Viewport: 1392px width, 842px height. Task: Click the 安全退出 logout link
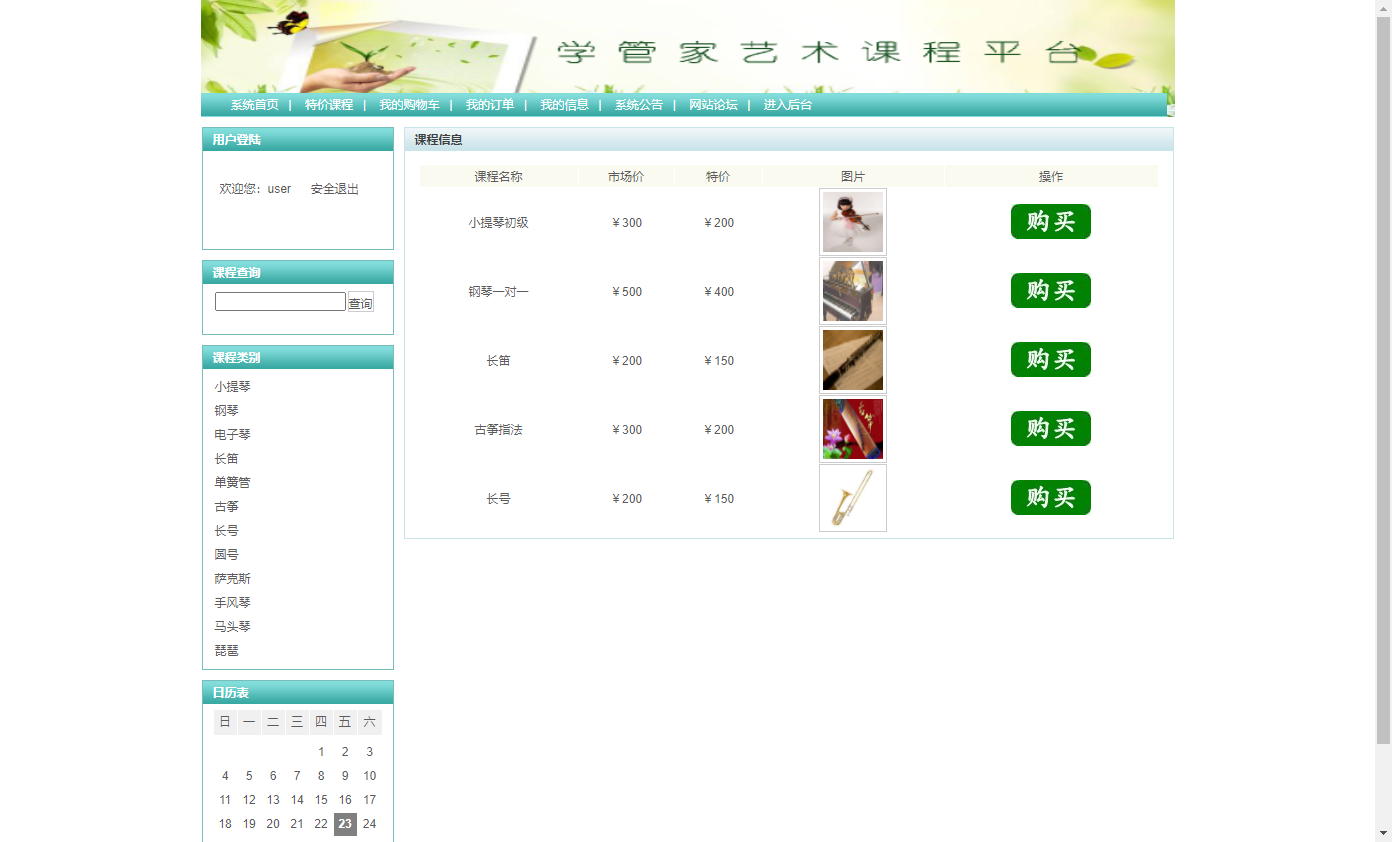pyautogui.click(x=334, y=189)
